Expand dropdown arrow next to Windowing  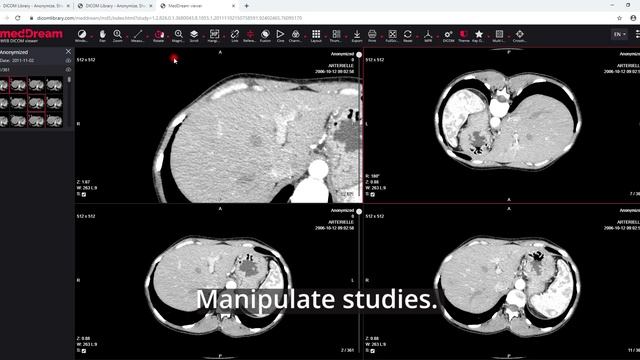pyautogui.click(x=92, y=36)
